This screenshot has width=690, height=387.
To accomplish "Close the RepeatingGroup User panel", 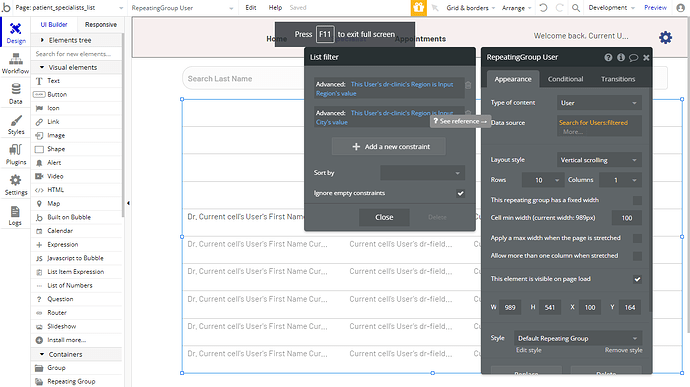I will (x=646, y=58).
